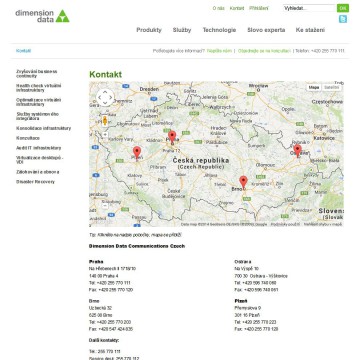This screenshot has height=360, width=360.
Task: Select the Ostrava map marker pin
Action: coord(297,151)
